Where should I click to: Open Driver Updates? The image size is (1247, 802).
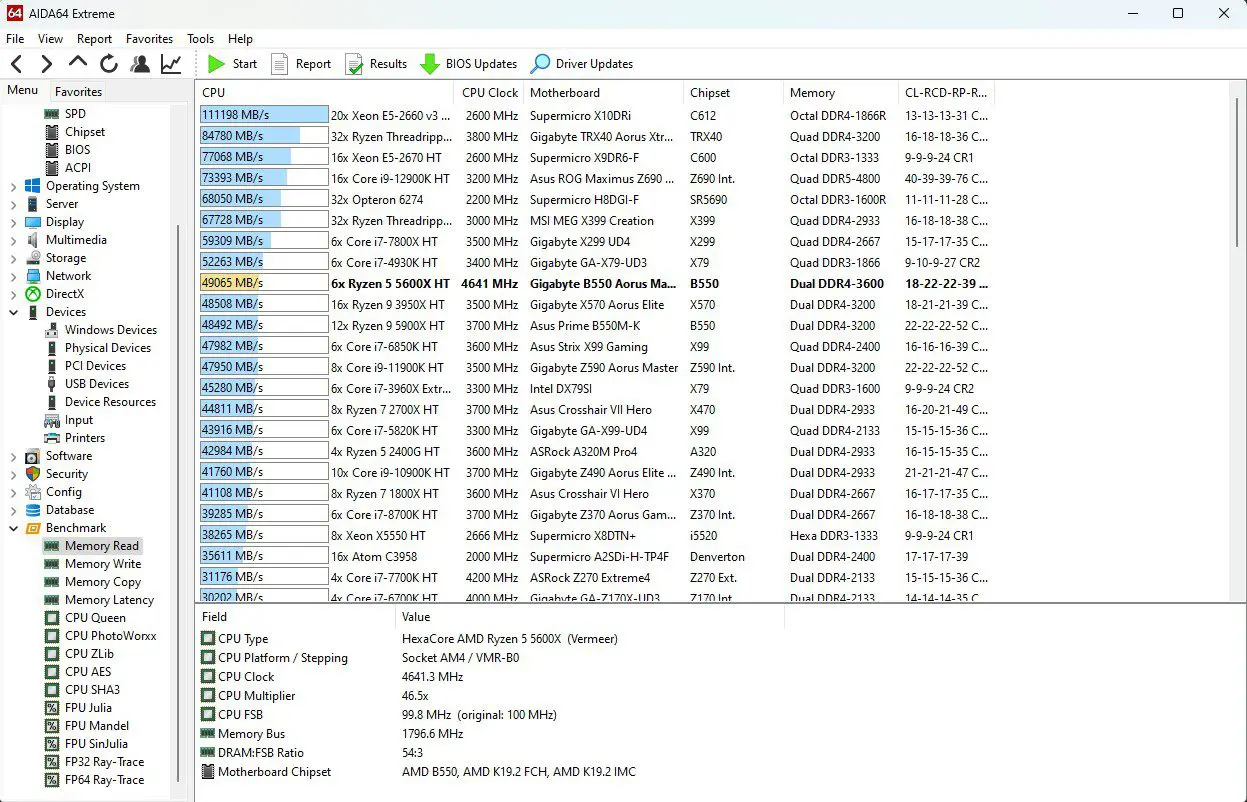582,64
